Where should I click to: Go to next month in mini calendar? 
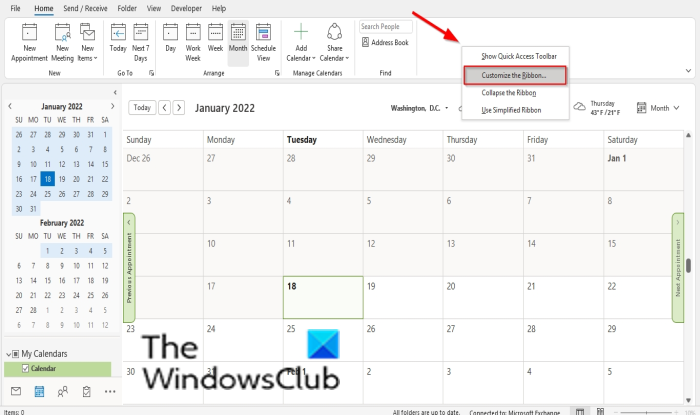(x=112, y=106)
